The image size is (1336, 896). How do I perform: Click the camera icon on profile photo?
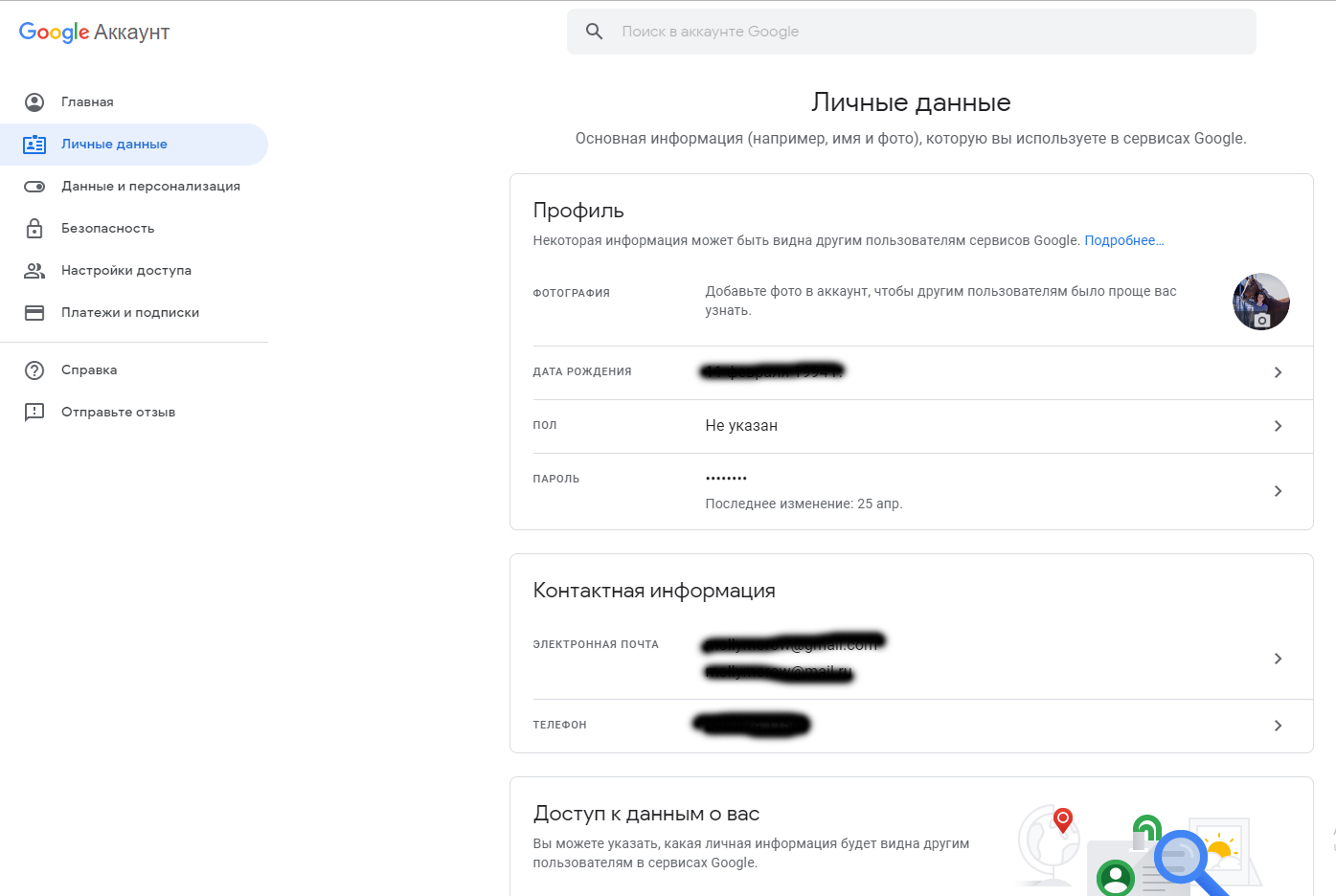tap(1262, 321)
